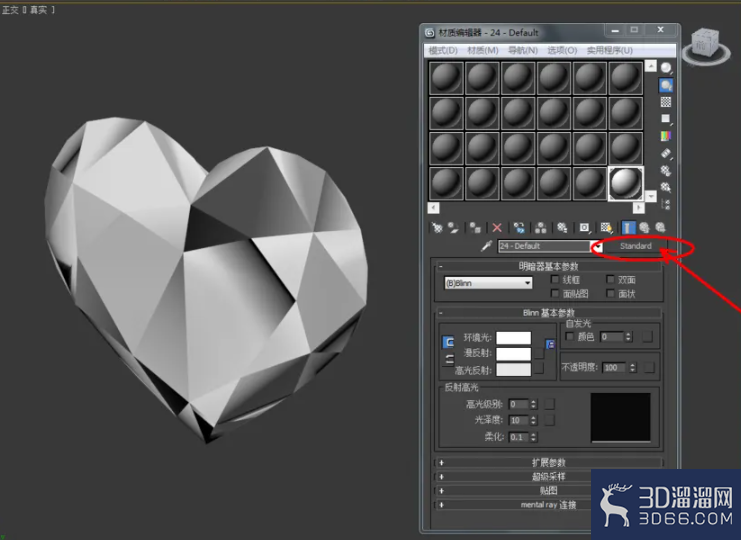The image size is (741, 540).
Task: Click the Get Material icon
Action: coord(437,228)
